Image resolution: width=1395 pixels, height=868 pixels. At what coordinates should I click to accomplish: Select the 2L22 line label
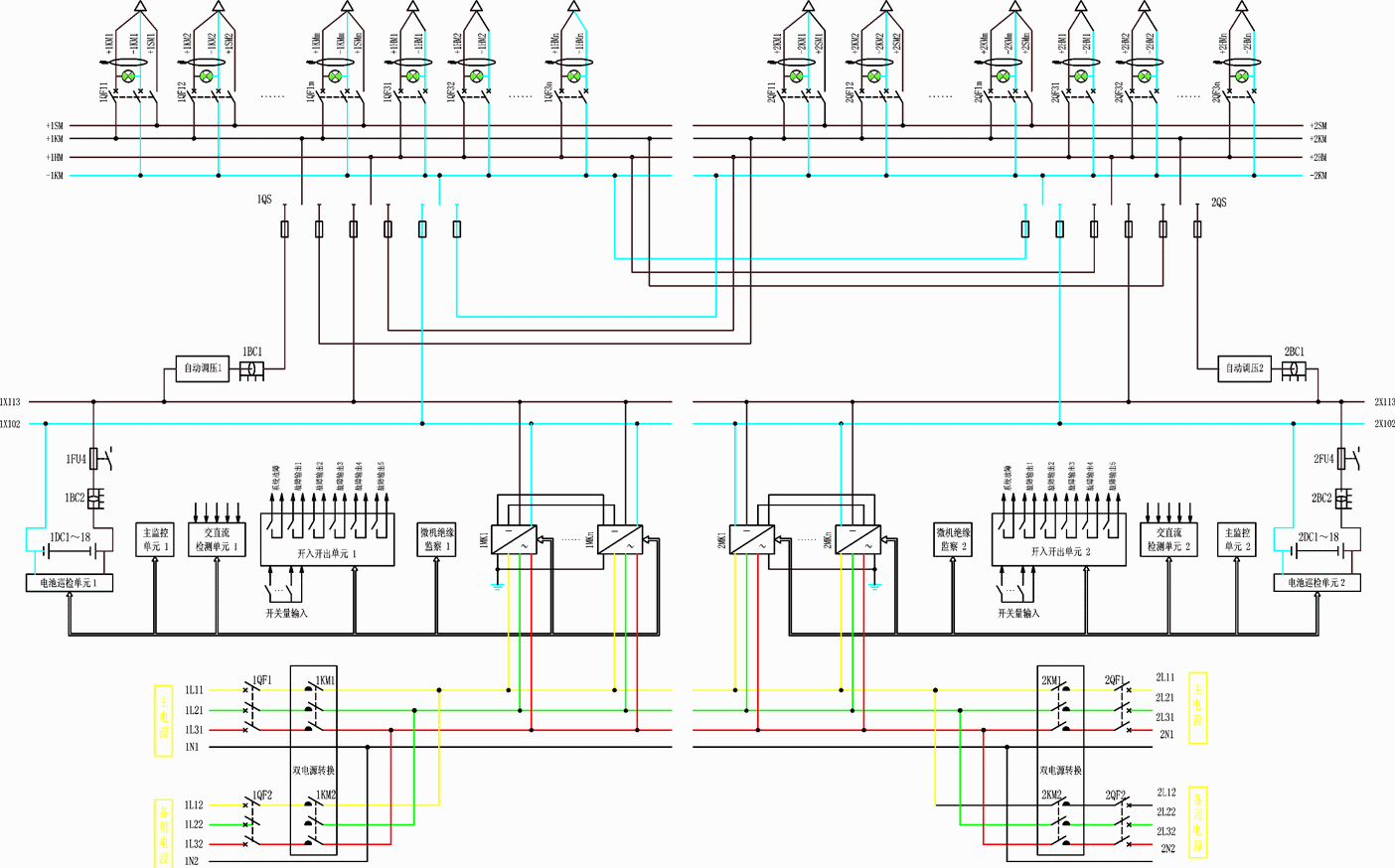(x=1166, y=811)
